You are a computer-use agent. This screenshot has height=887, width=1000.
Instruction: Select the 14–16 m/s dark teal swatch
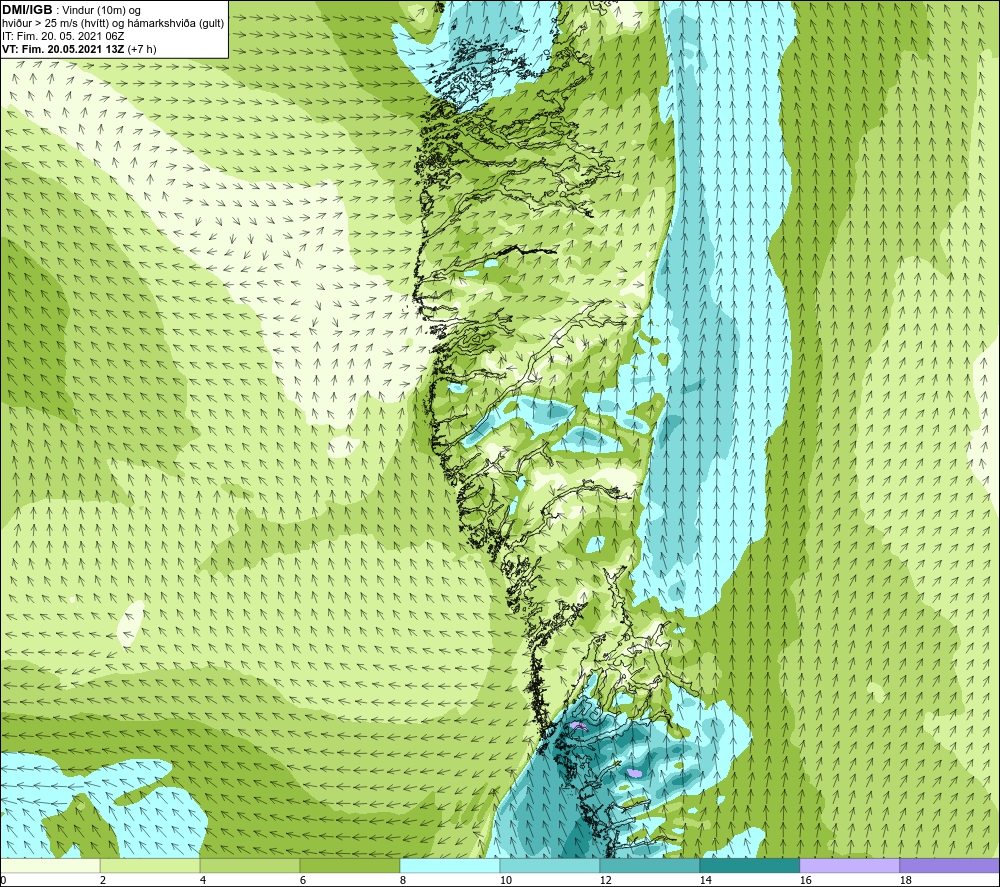[749, 866]
